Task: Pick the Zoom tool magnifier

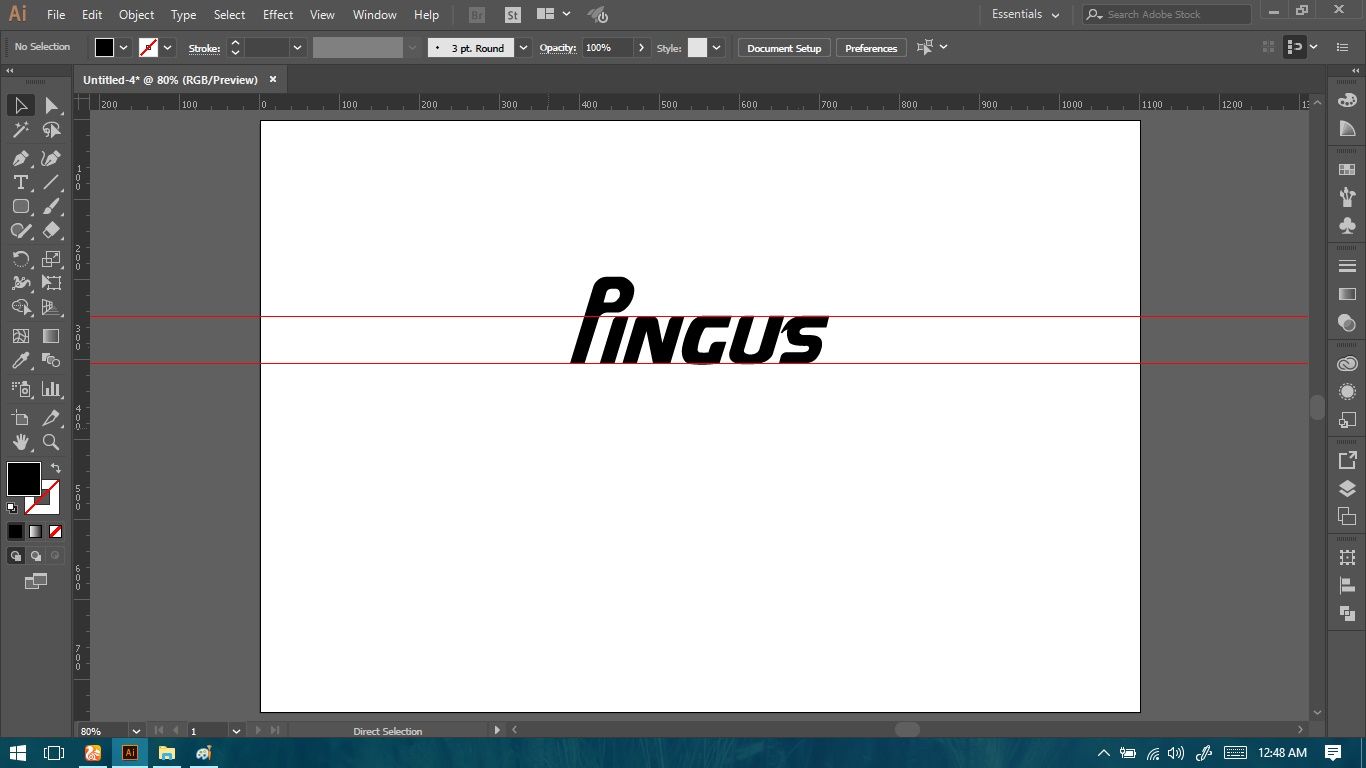Action: [51, 442]
